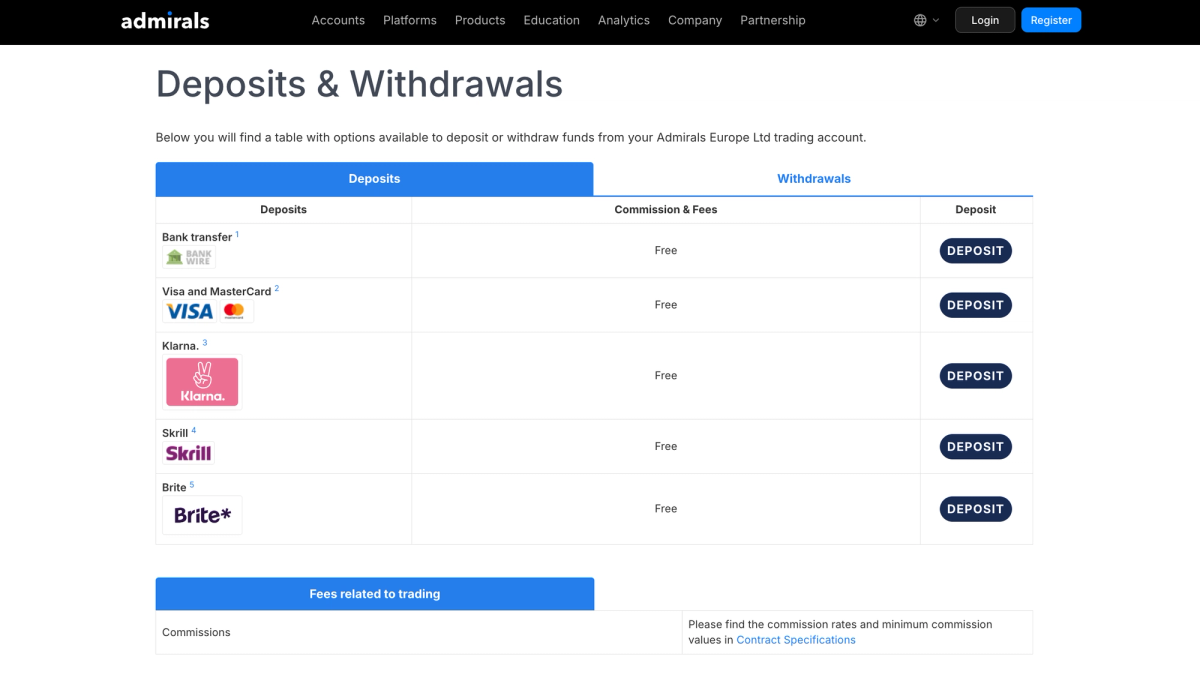Click the Register button
Screen dimensions: 1200x675
pos(1051,20)
